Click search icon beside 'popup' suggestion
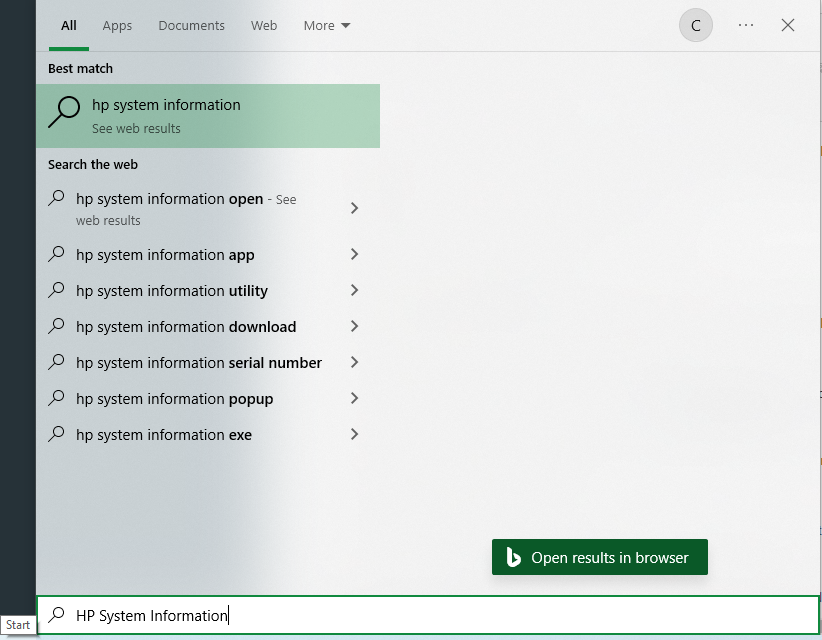Screen dimensions: 822x640 (56, 398)
